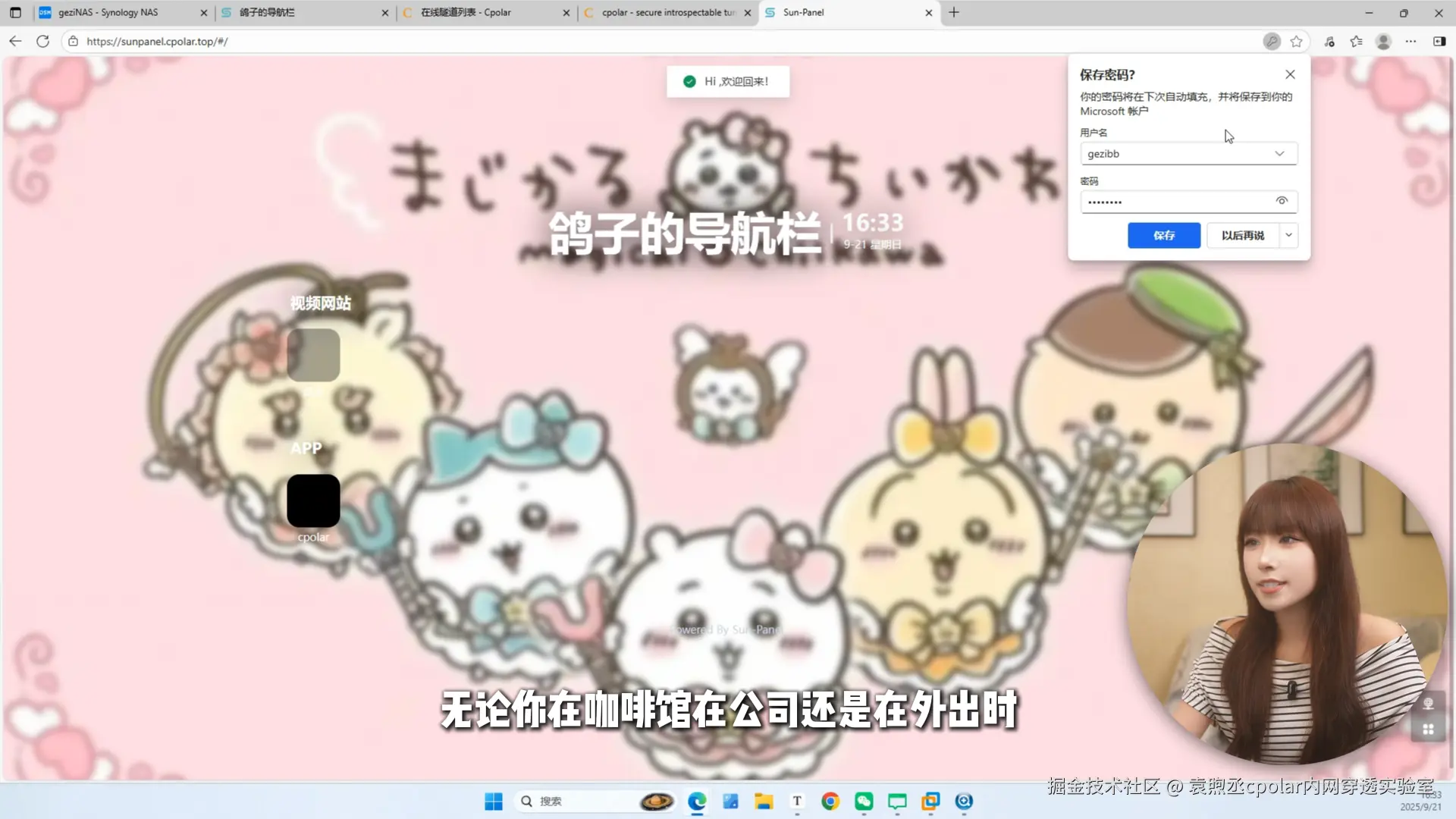Expand the username dropdown gezibb
Screen dimensions: 1456x819
1279,154
